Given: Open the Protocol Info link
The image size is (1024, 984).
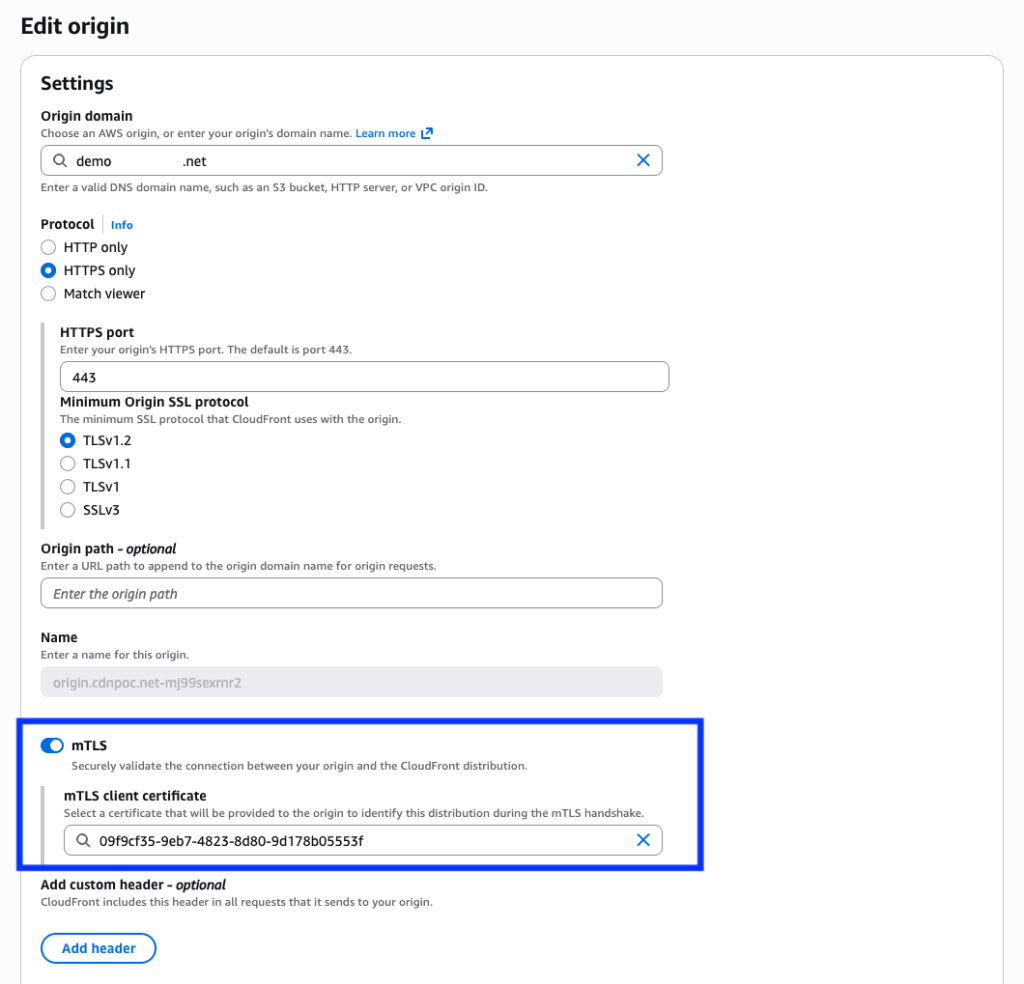Looking at the screenshot, I should click(121, 225).
